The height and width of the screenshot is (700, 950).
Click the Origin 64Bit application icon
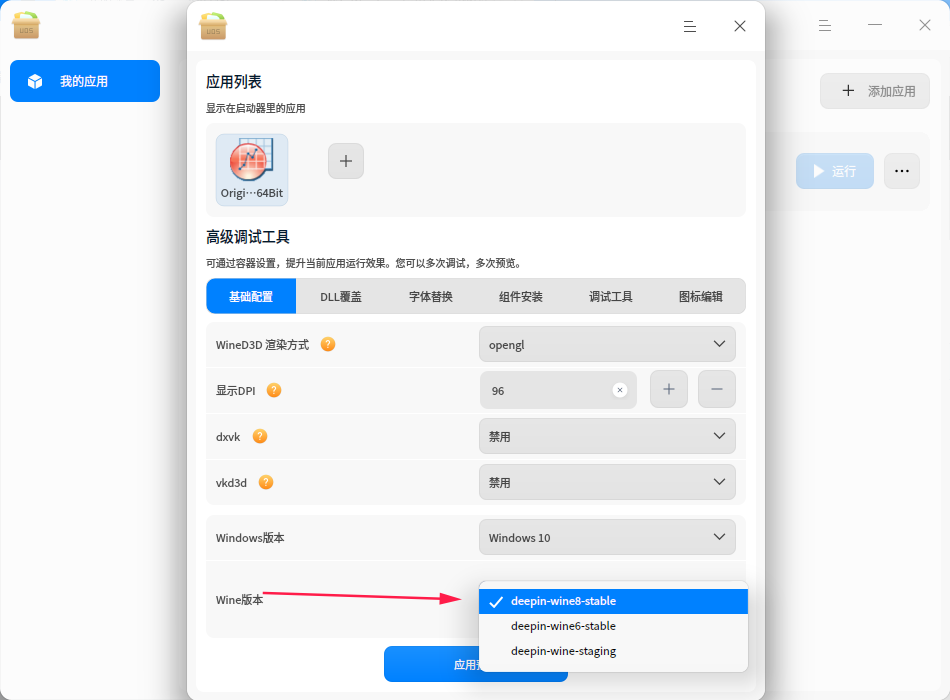(x=251, y=170)
